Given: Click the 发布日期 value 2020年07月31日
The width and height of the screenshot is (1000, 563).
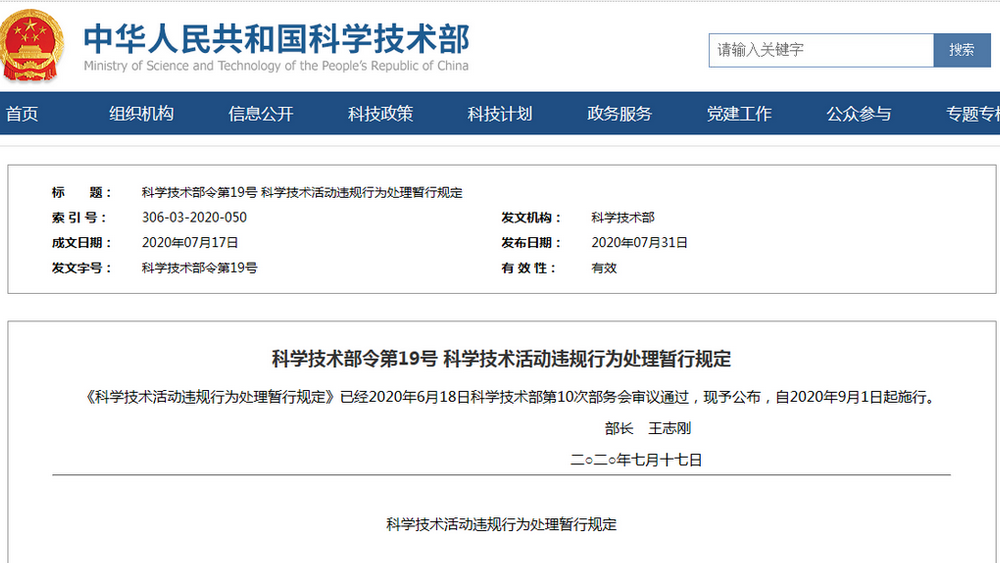Looking at the screenshot, I should (x=639, y=243).
